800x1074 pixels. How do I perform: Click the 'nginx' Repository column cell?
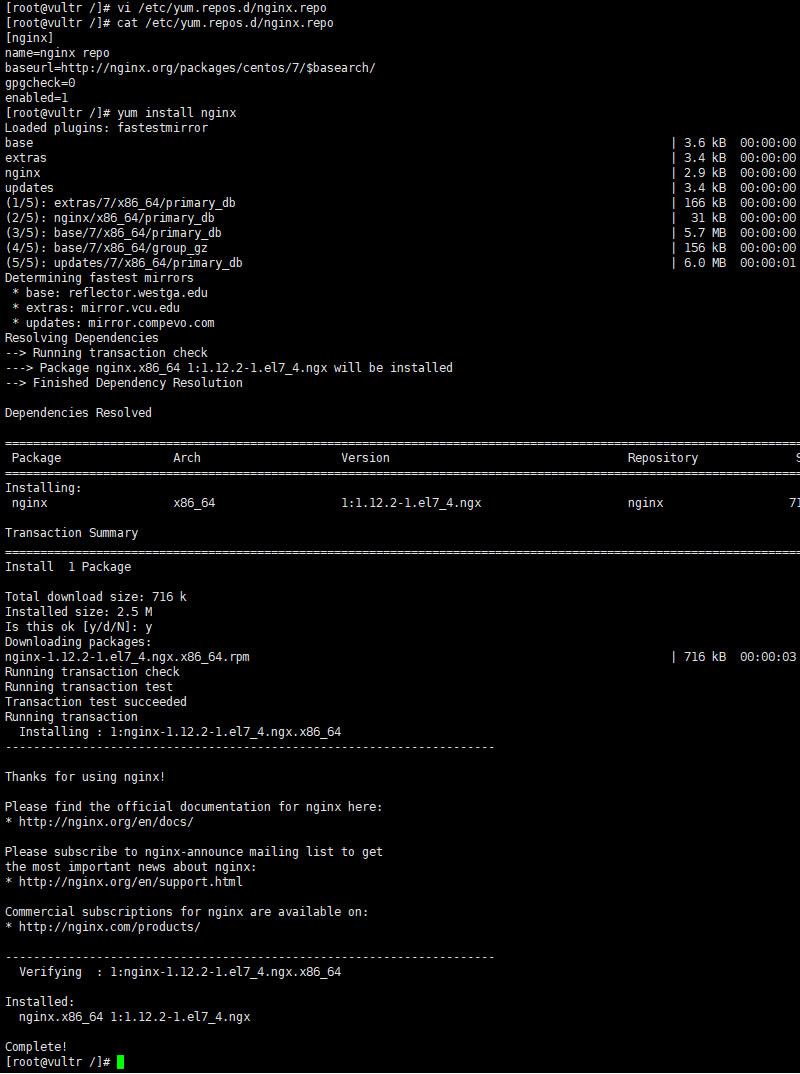(x=645, y=503)
